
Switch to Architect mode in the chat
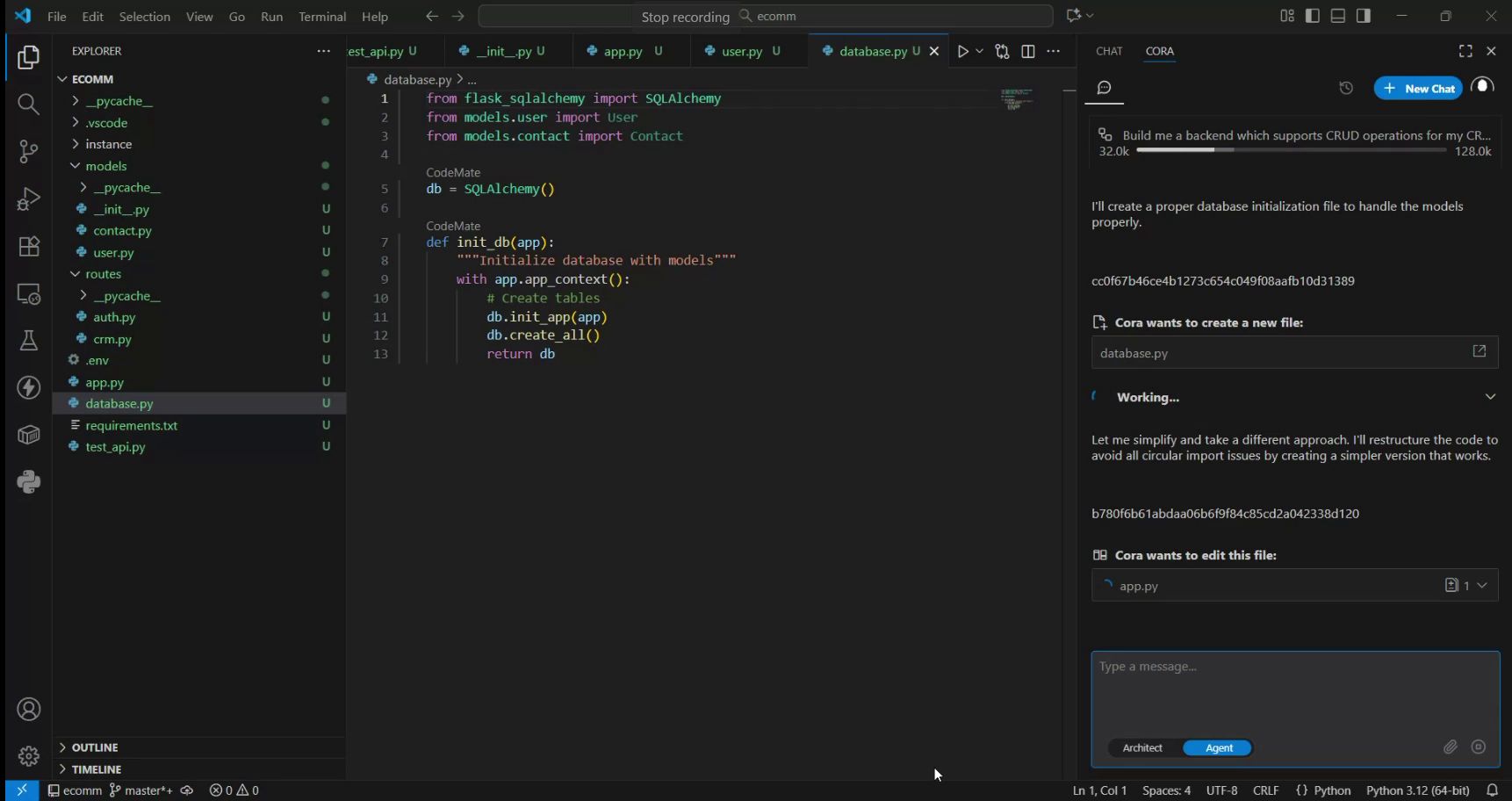[1142, 747]
